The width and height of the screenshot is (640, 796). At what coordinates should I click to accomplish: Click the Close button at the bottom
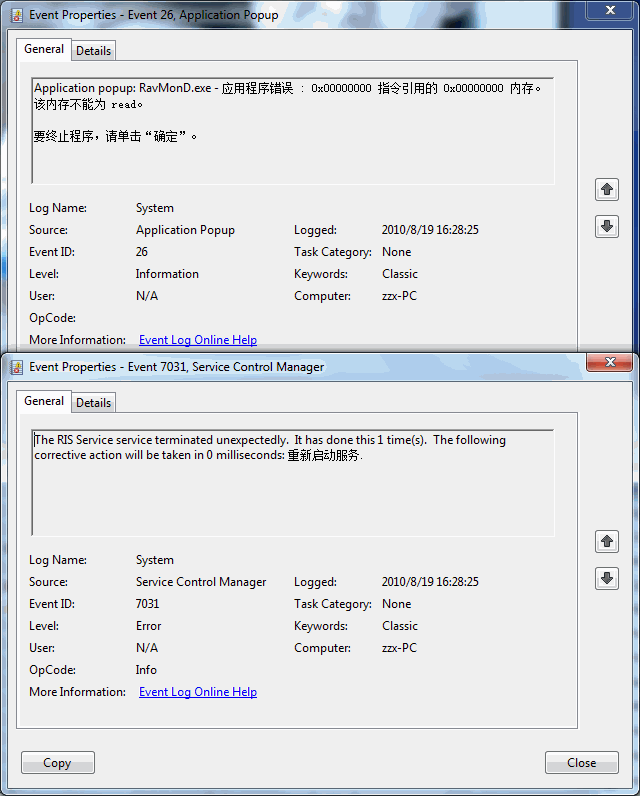[582, 762]
